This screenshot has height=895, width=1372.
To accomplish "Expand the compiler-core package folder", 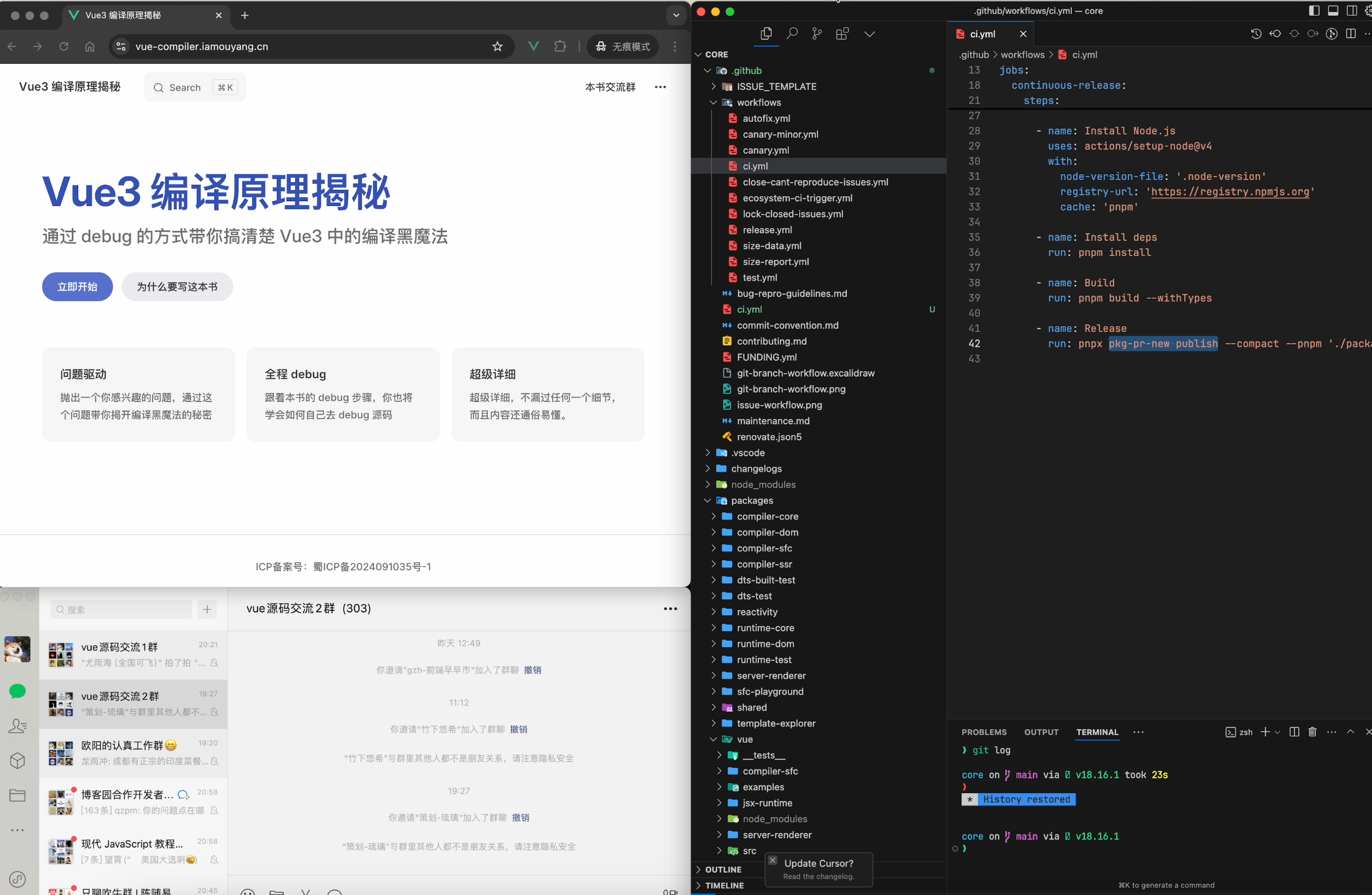I will pyautogui.click(x=767, y=516).
